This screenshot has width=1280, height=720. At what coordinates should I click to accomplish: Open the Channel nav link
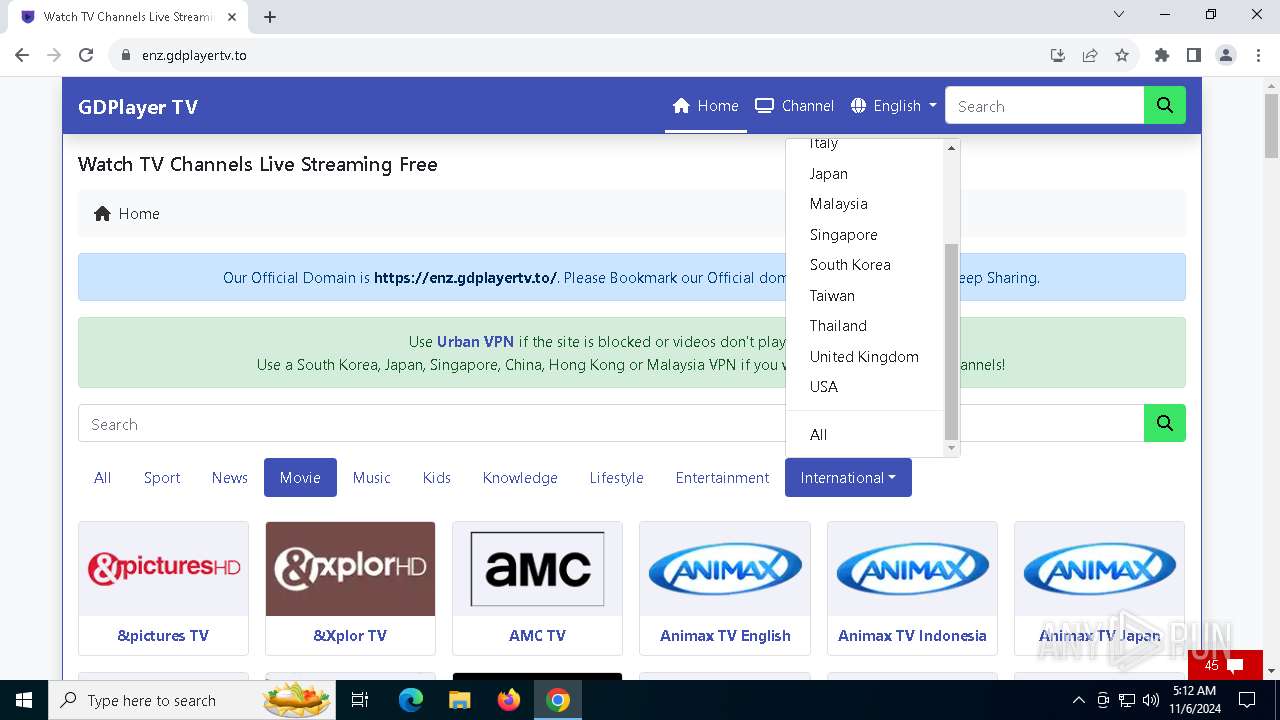pyautogui.click(x=795, y=106)
